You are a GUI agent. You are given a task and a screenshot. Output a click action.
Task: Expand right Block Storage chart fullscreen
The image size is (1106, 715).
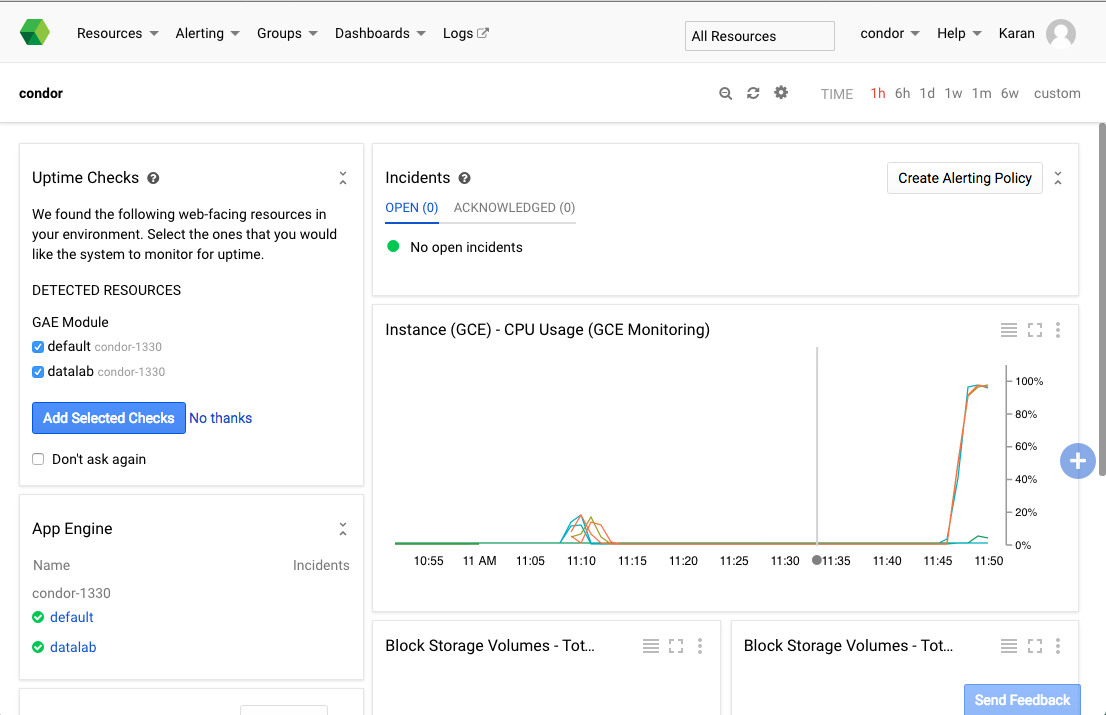(x=1035, y=646)
